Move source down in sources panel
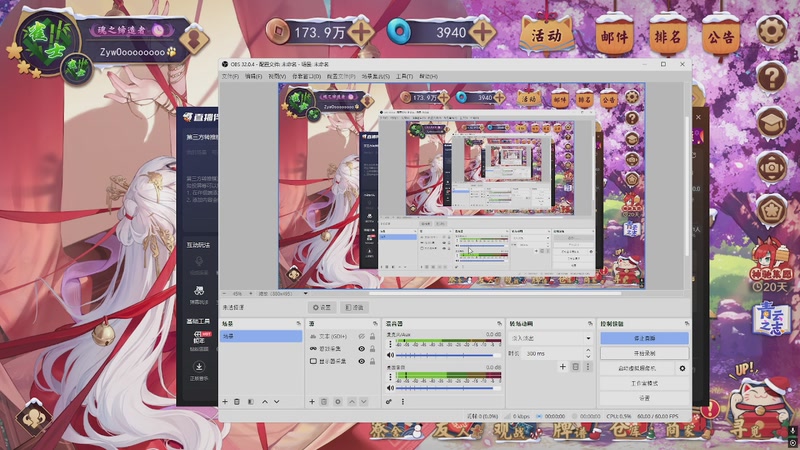 (x=364, y=402)
